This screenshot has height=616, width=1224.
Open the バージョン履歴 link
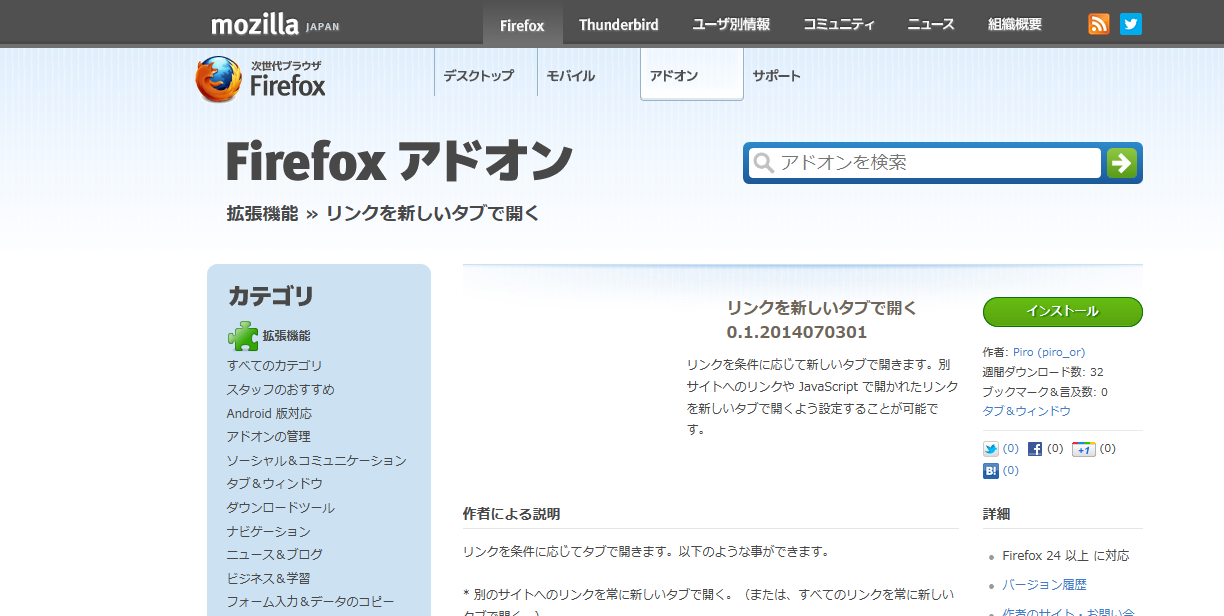point(1044,584)
